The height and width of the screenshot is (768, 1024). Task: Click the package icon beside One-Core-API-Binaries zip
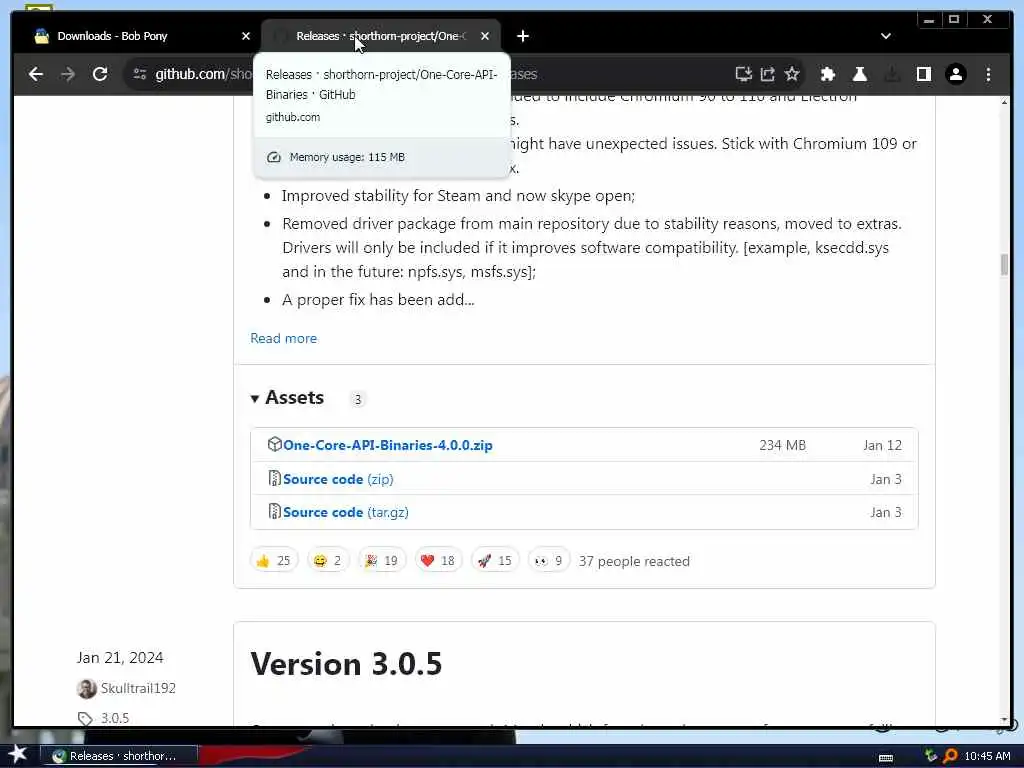pyautogui.click(x=274, y=444)
